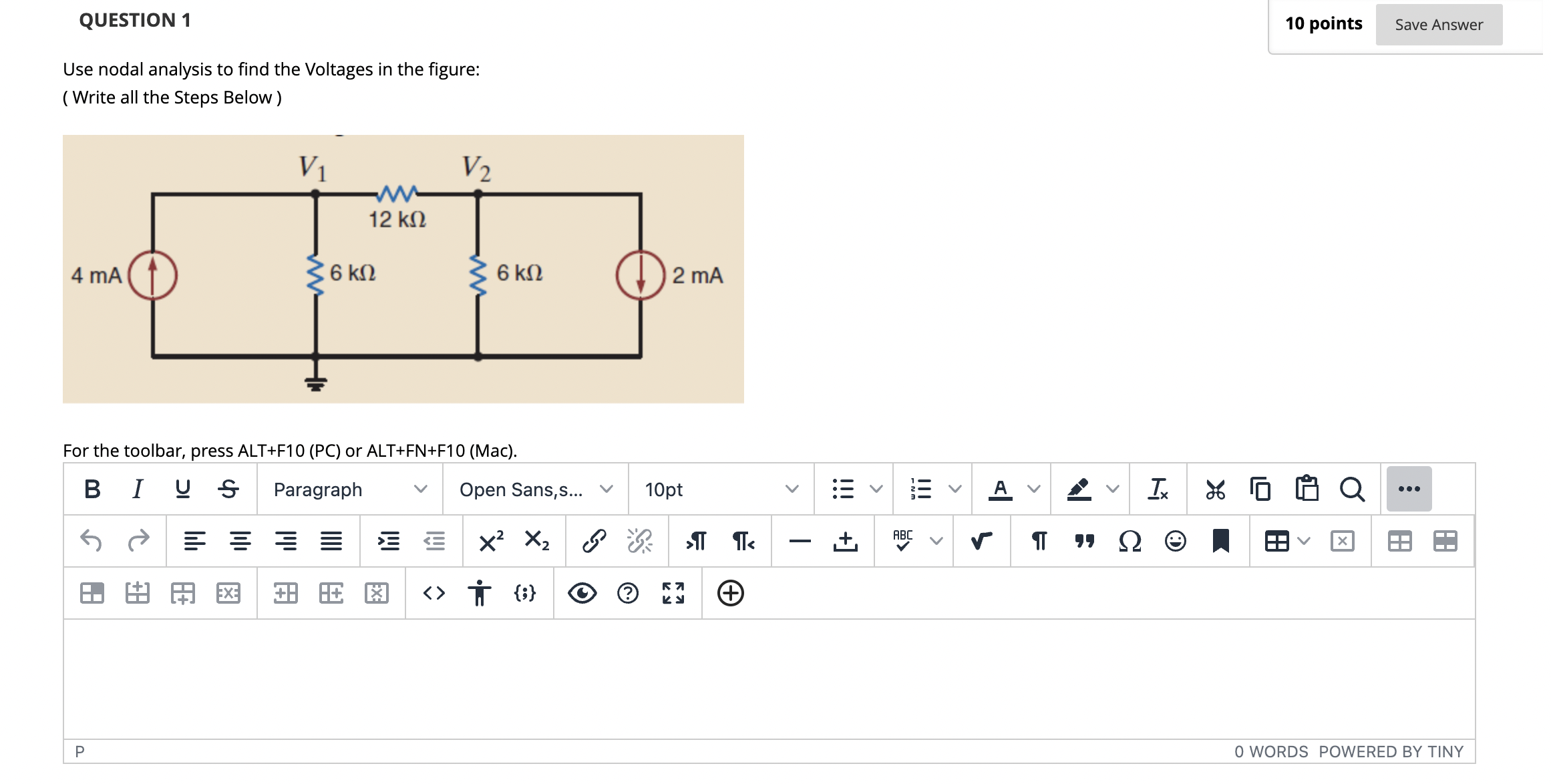Insert a horizontal line
Viewport: 1551px width, 784px height.
800,540
